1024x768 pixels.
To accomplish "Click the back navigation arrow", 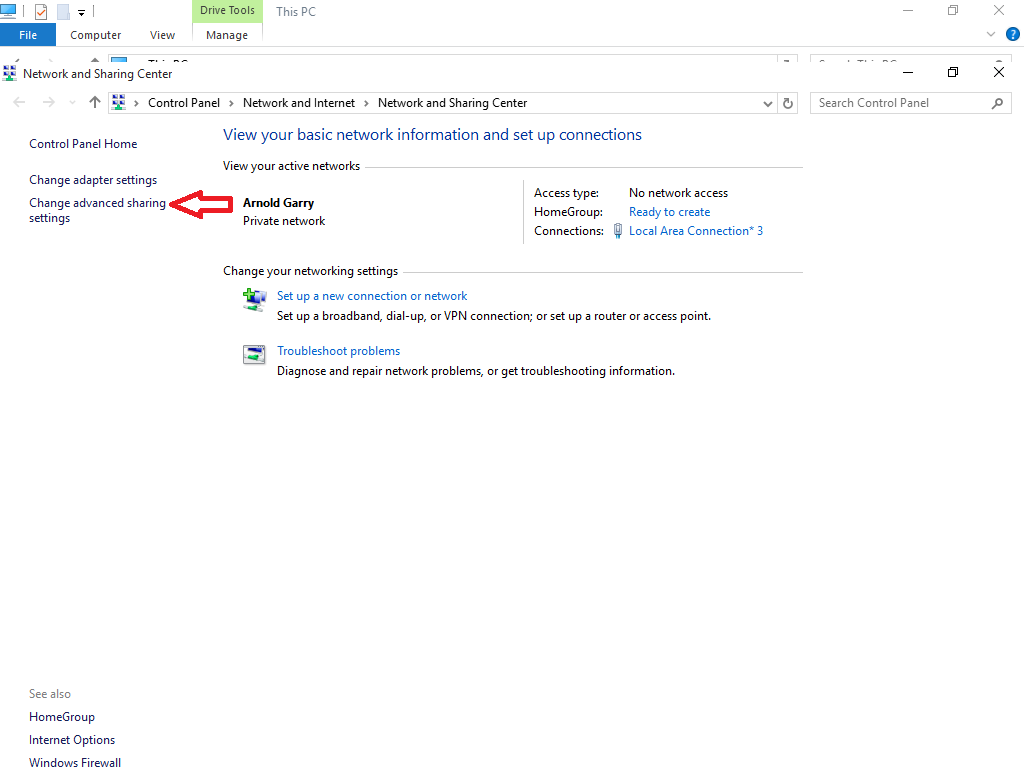I will pos(18,102).
